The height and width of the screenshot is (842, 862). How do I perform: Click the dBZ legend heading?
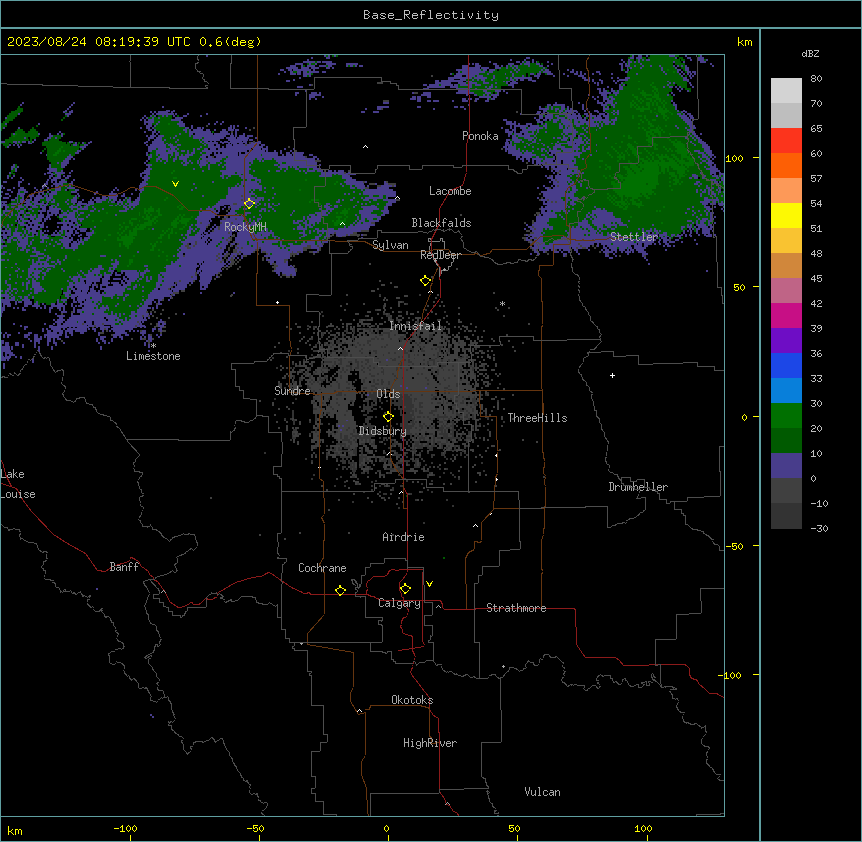click(x=810, y=54)
